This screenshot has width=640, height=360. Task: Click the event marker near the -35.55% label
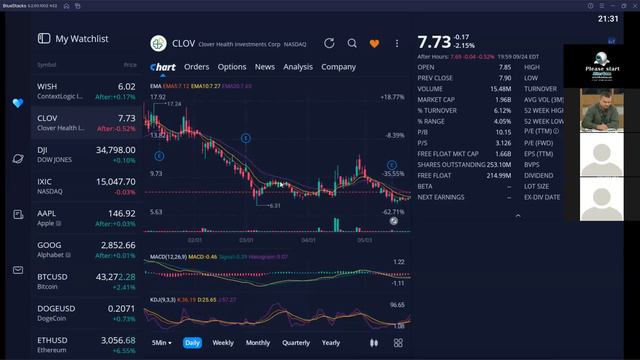point(391,165)
